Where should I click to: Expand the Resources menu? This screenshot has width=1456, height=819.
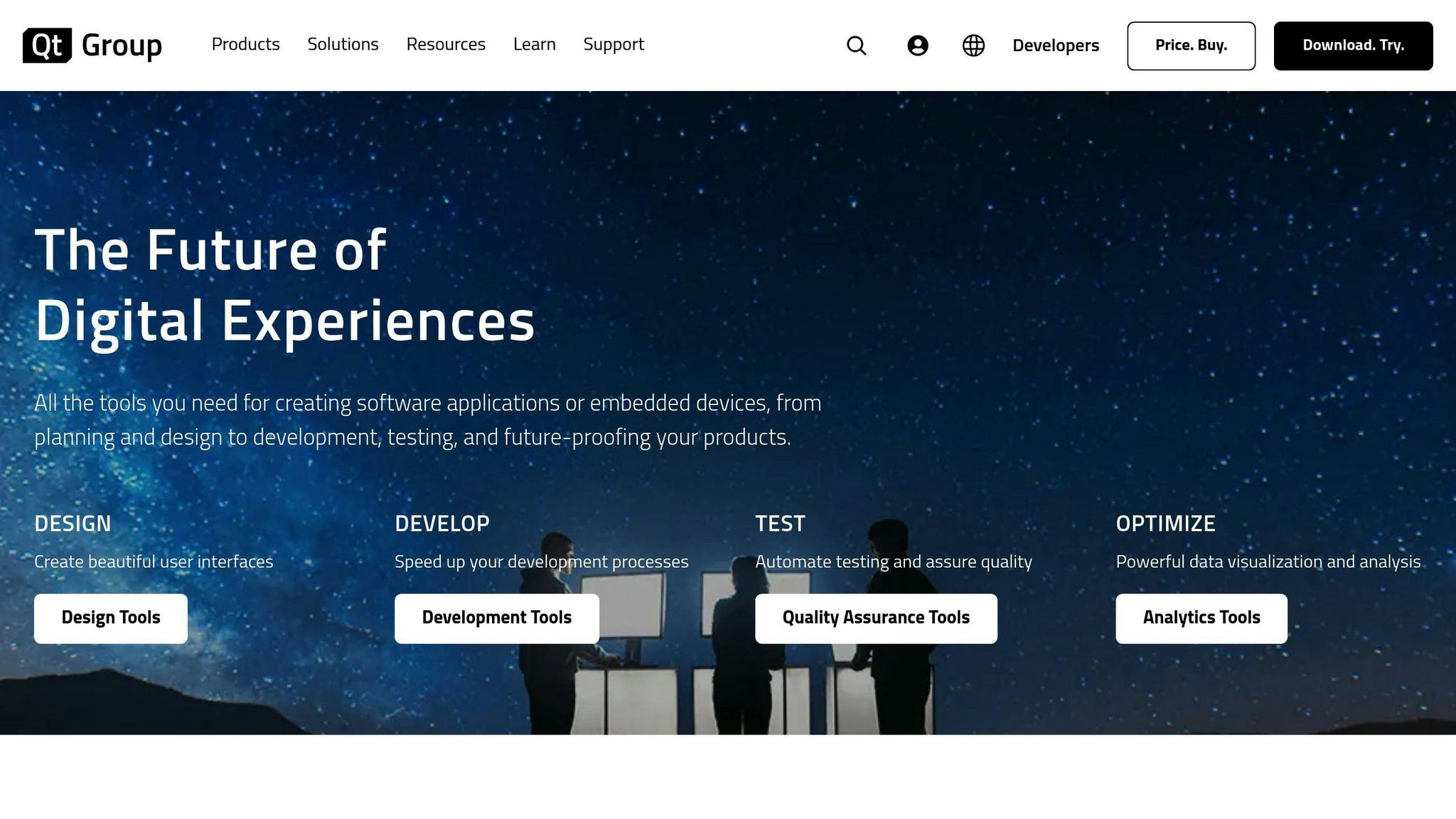446,44
